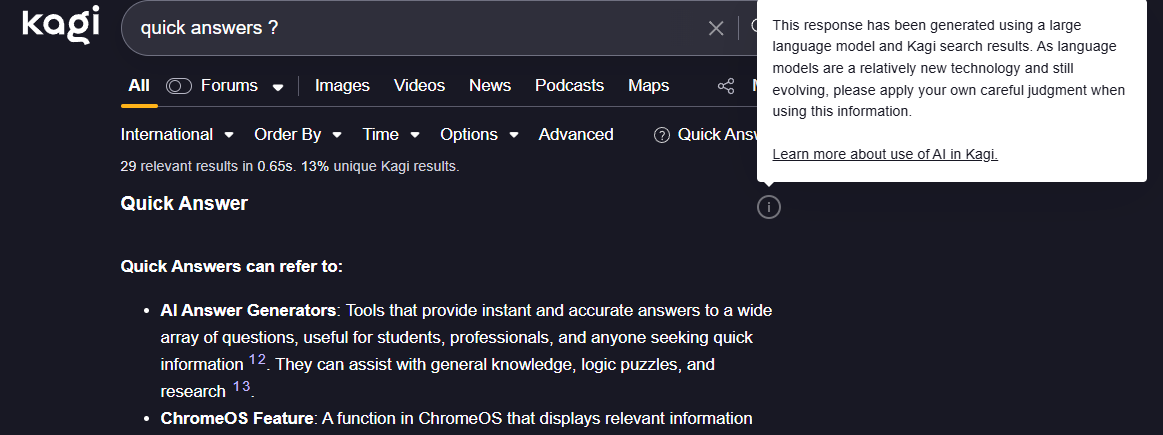Screen dimensions: 1163x435
Task: Switch to the Images tab
Action: (342, 86)
